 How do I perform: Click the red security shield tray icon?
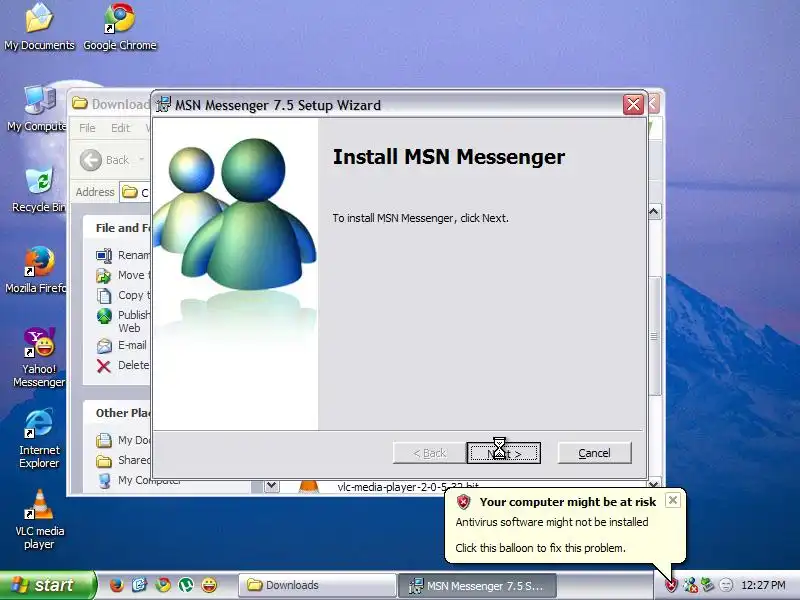coord(671,585)
